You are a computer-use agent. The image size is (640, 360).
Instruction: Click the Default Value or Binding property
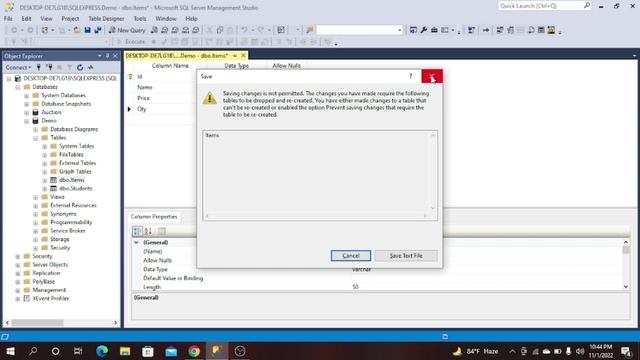(173, 278)
